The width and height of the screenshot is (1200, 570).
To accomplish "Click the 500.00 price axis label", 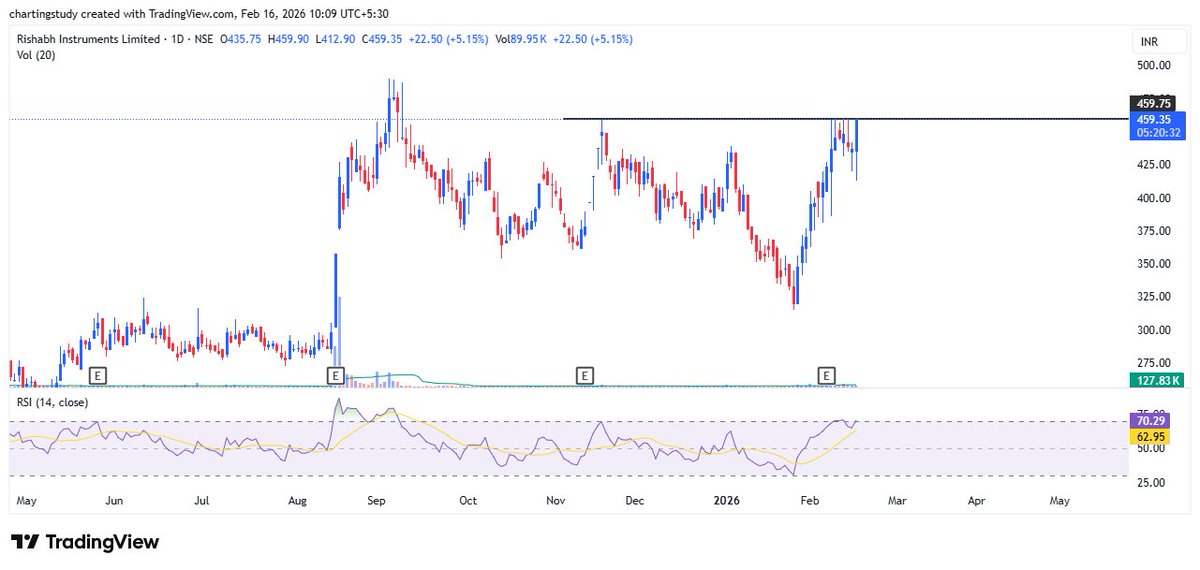I will coord(1154,65).
